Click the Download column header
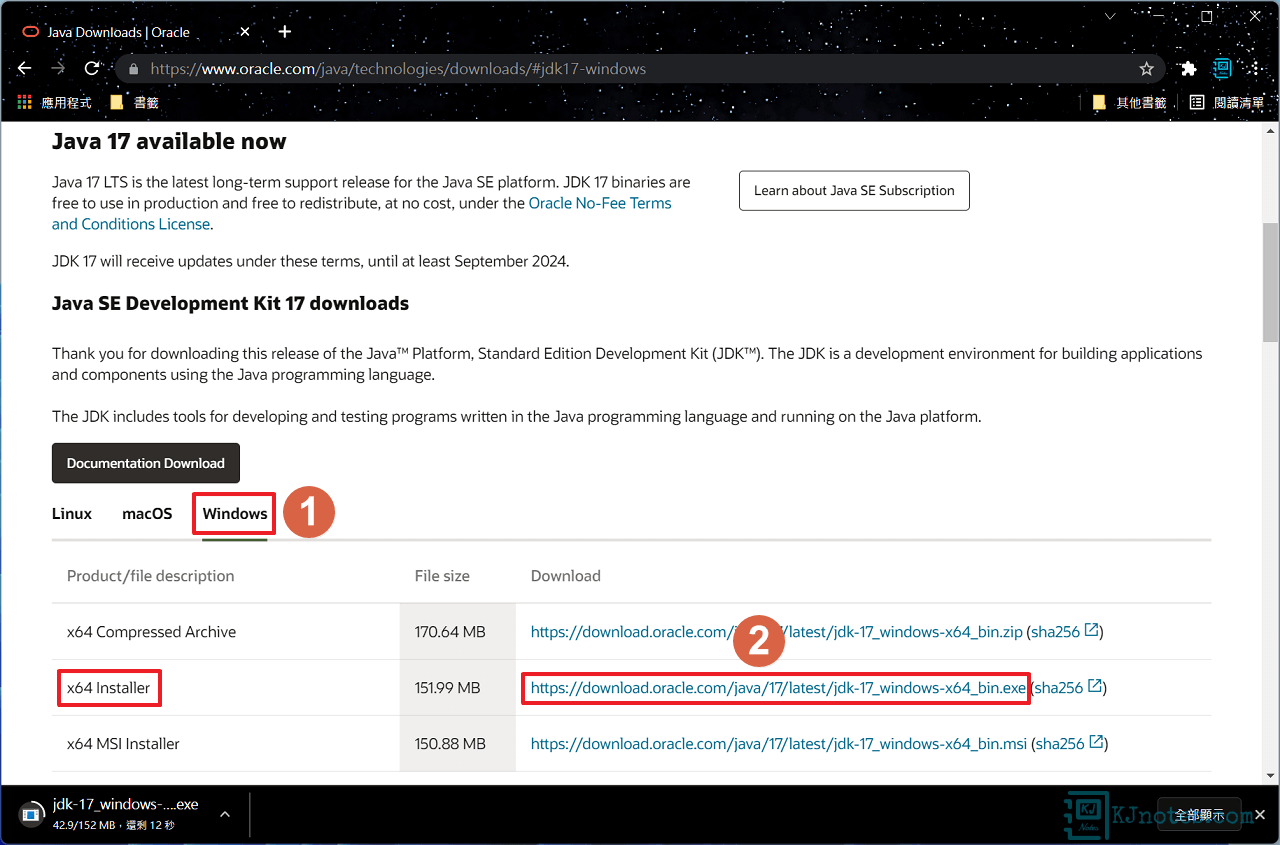 click(566, 576)
